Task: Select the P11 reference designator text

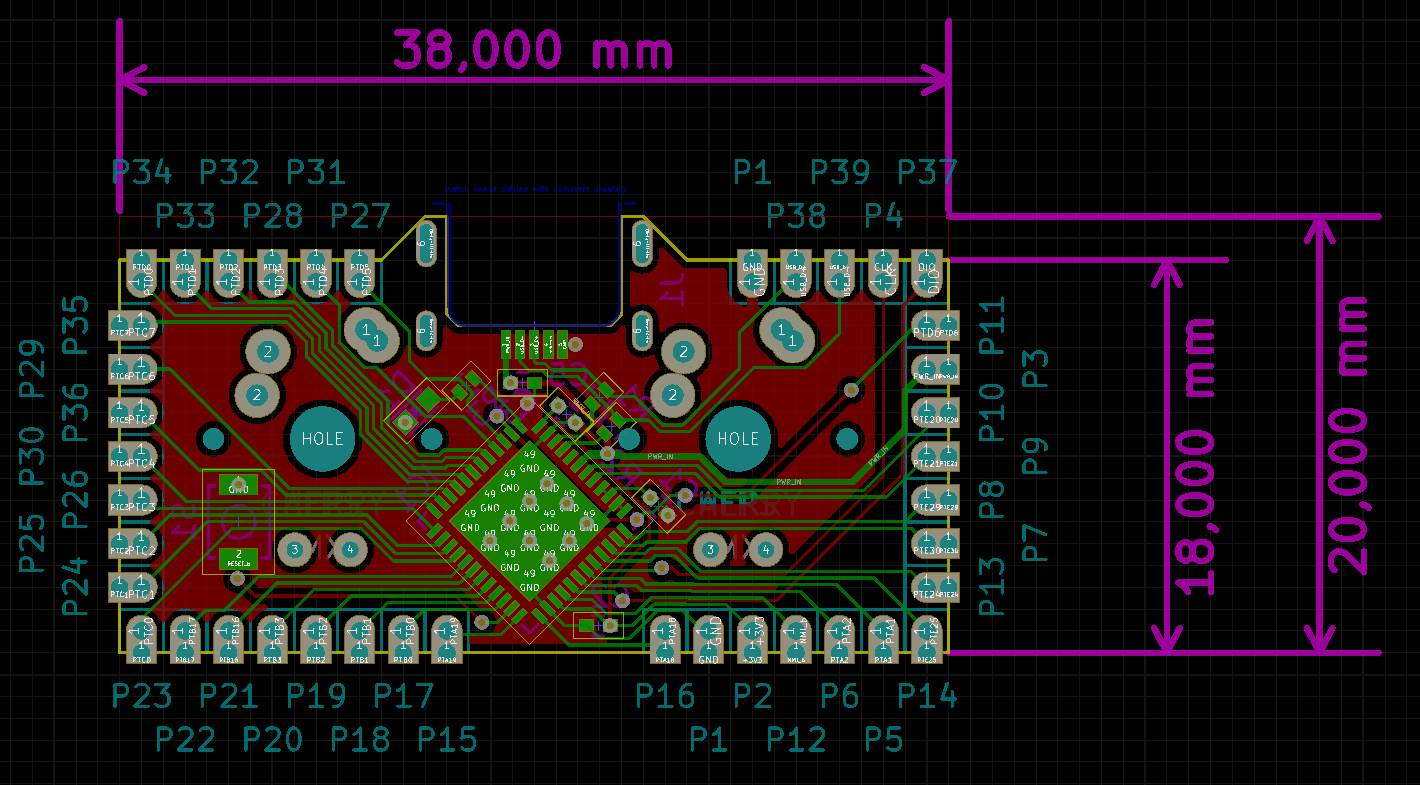Action: (993, 326)
